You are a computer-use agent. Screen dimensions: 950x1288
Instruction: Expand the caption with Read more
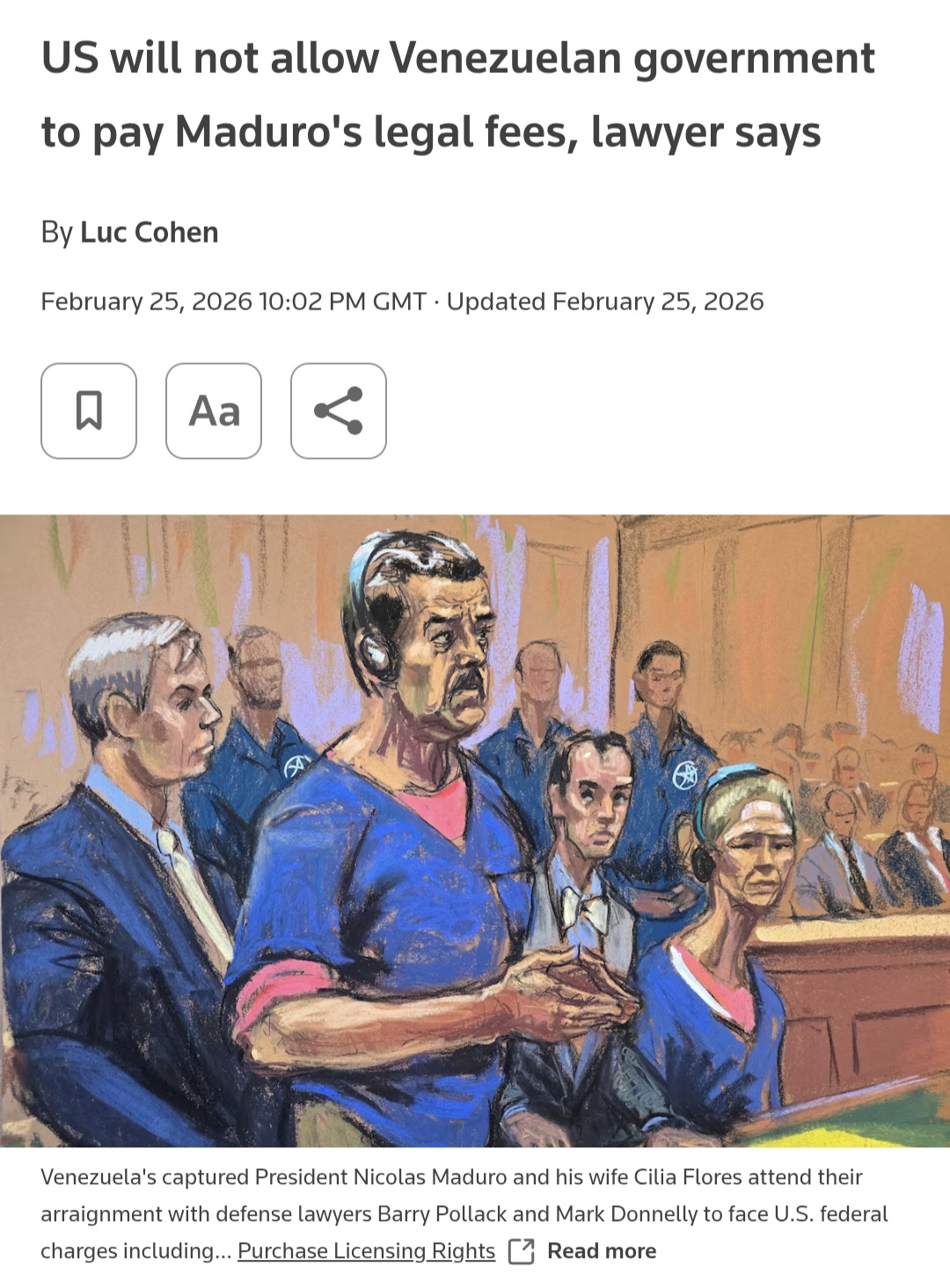tap(602, 1251)
